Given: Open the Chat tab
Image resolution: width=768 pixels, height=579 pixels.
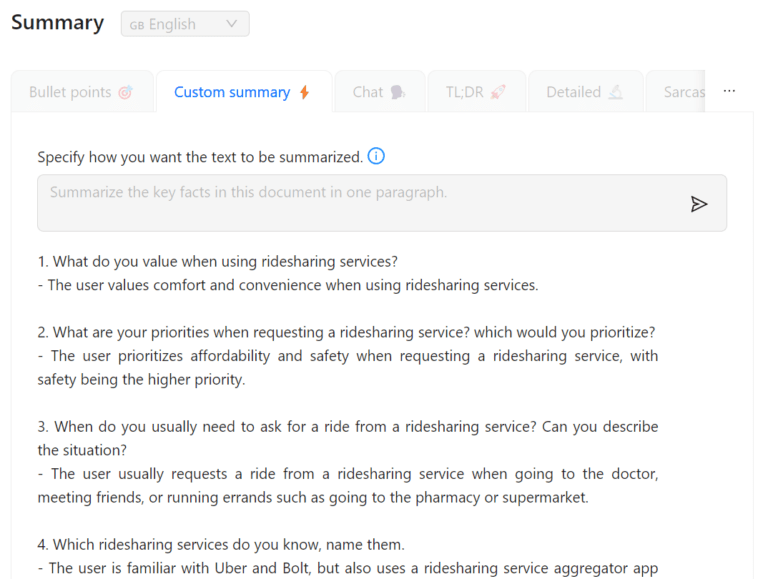Looking at the screenshot, I should tap(368, 92).
